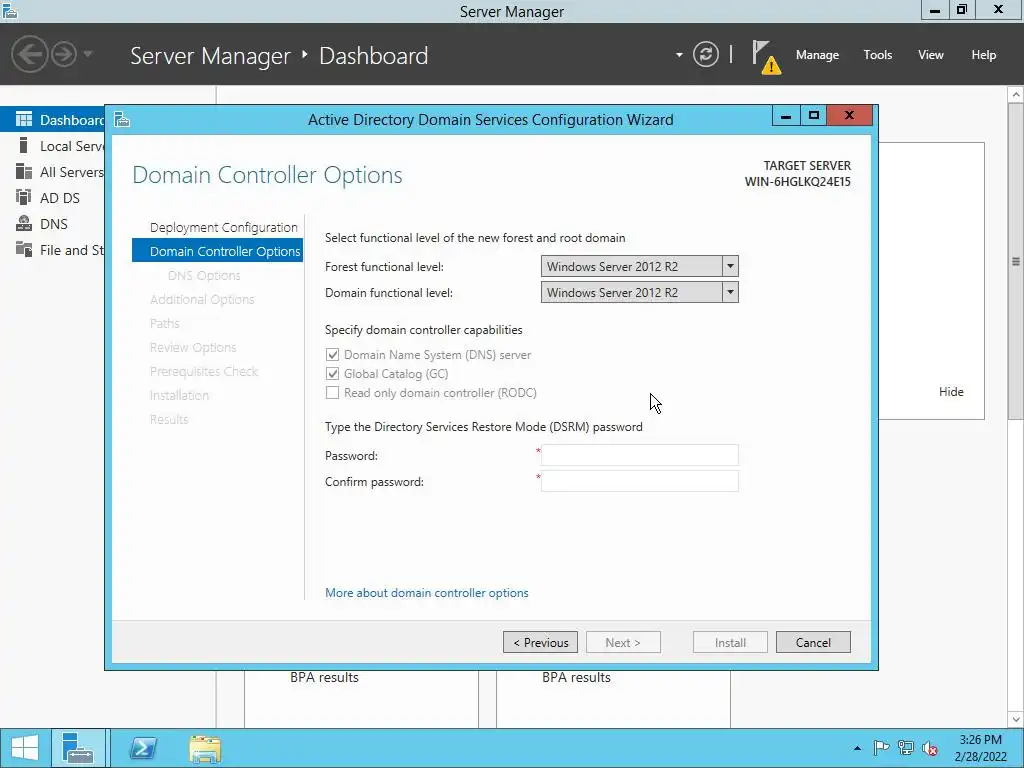Image resolution: width=1024 pixels, height=768 pixels.
Task: Click the Server Manager forward arrow
Action: pyautogui.click(x=64, y=54)
